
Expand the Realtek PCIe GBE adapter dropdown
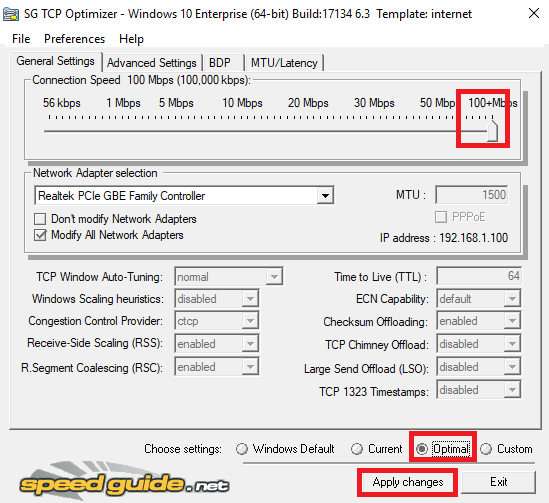tap(325, 195)
